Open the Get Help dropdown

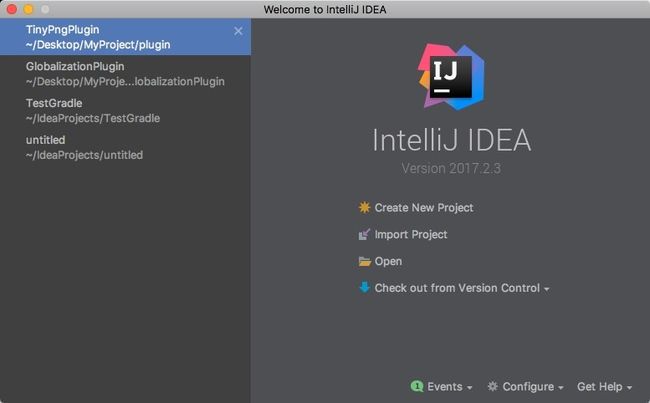pyautogui.click(x=604, y=386)
